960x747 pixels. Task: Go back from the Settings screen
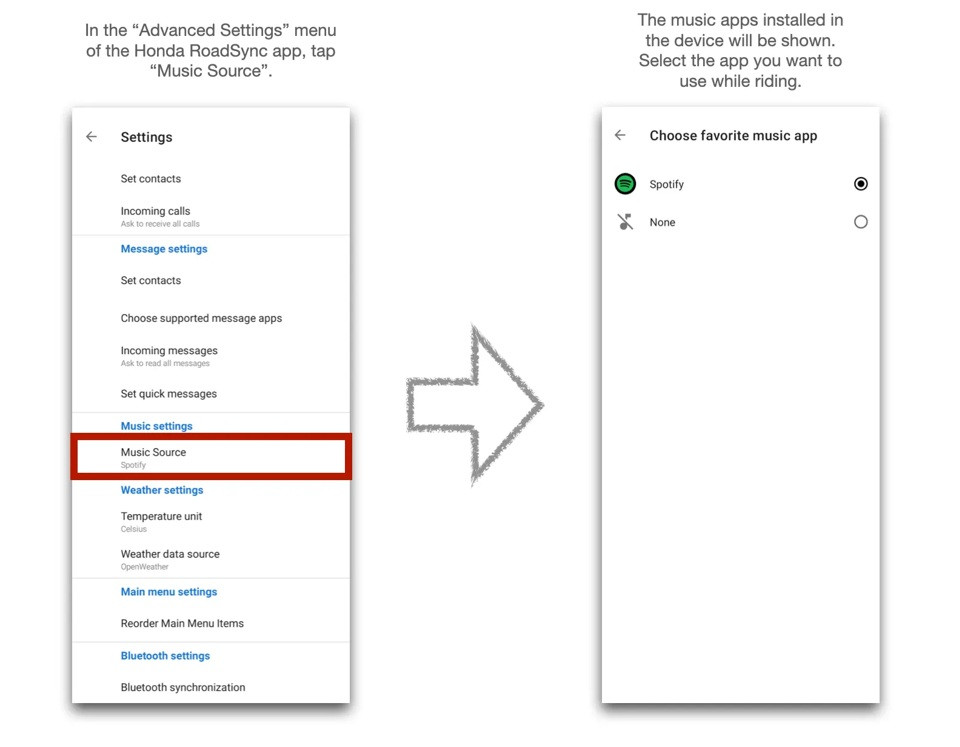[x=91, y=137]
